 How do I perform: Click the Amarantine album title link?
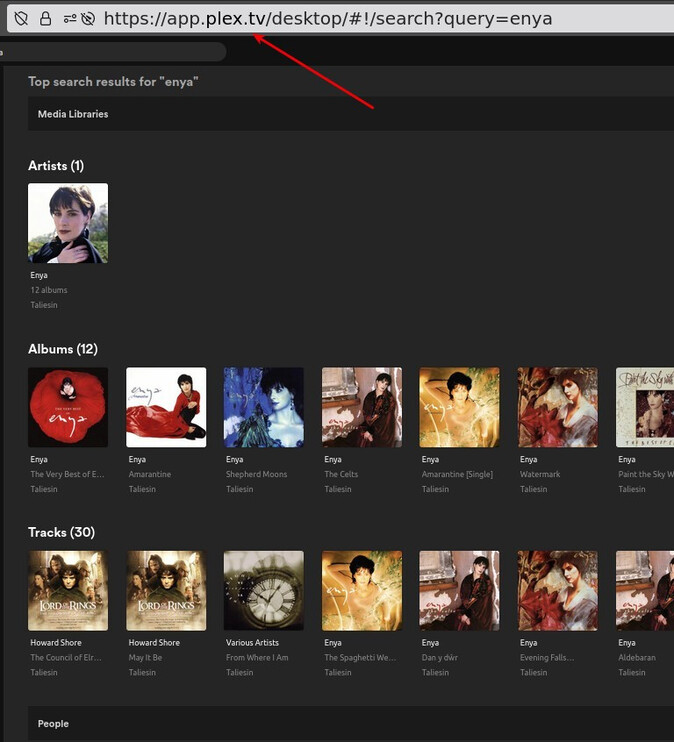coord(150,474)
